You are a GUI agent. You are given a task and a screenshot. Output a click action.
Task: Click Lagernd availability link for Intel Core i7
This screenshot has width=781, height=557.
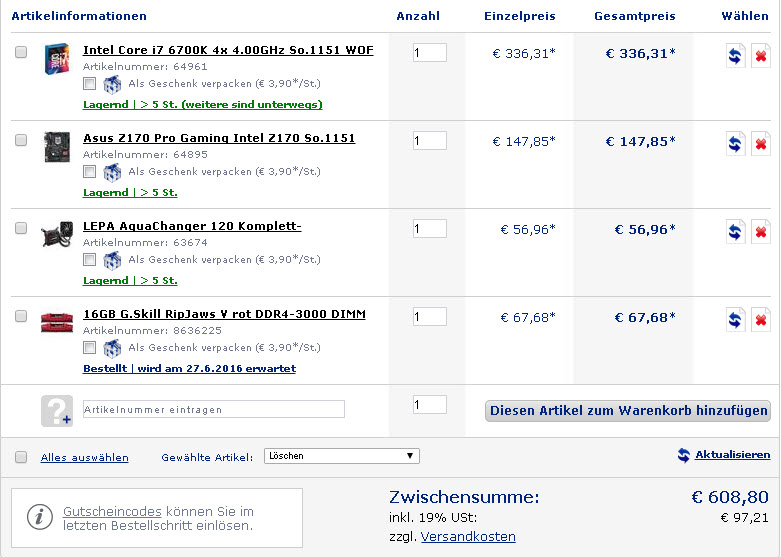(203, 105)
